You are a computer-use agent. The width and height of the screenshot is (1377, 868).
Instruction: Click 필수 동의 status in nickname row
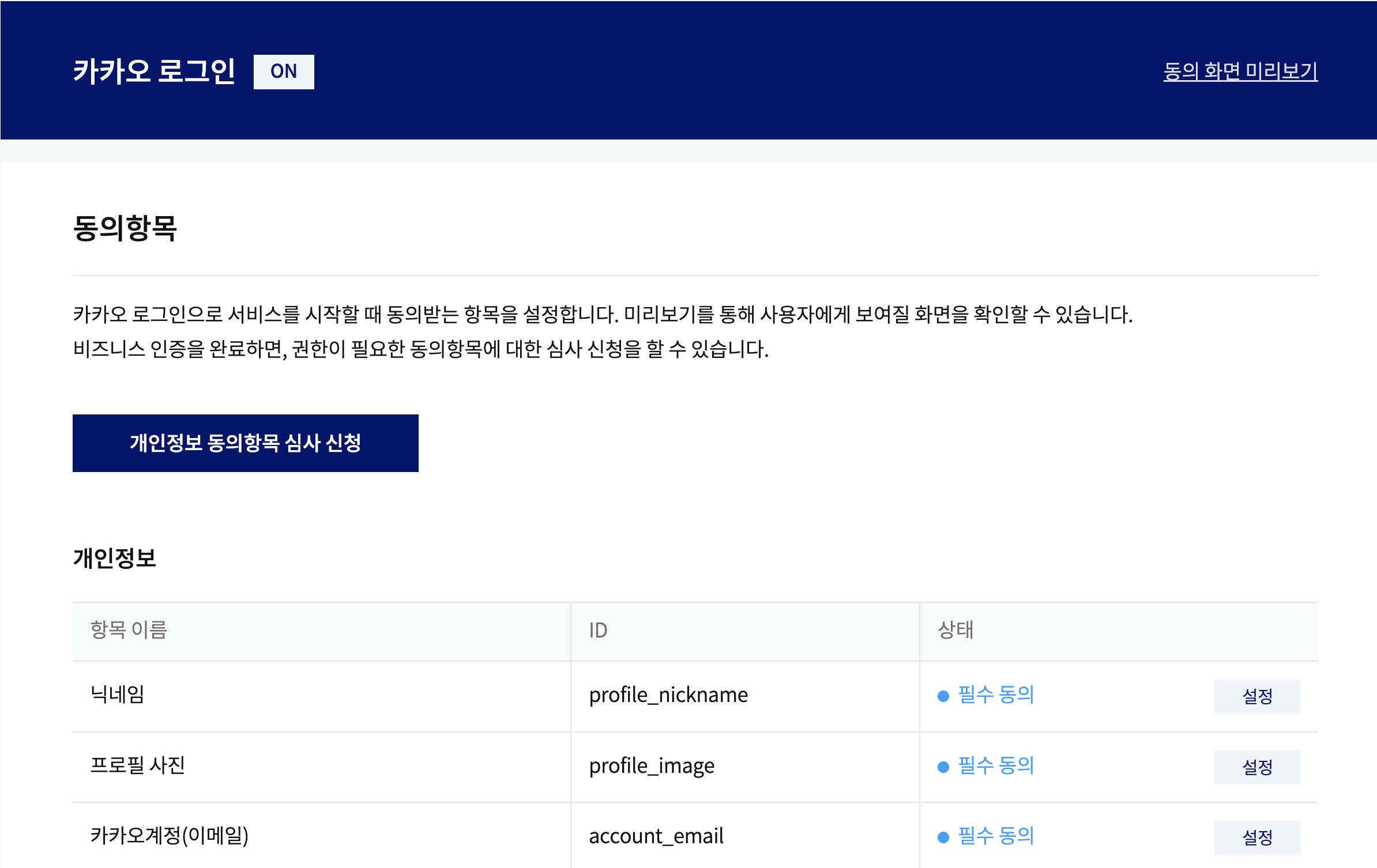click(x=995, y=695)
